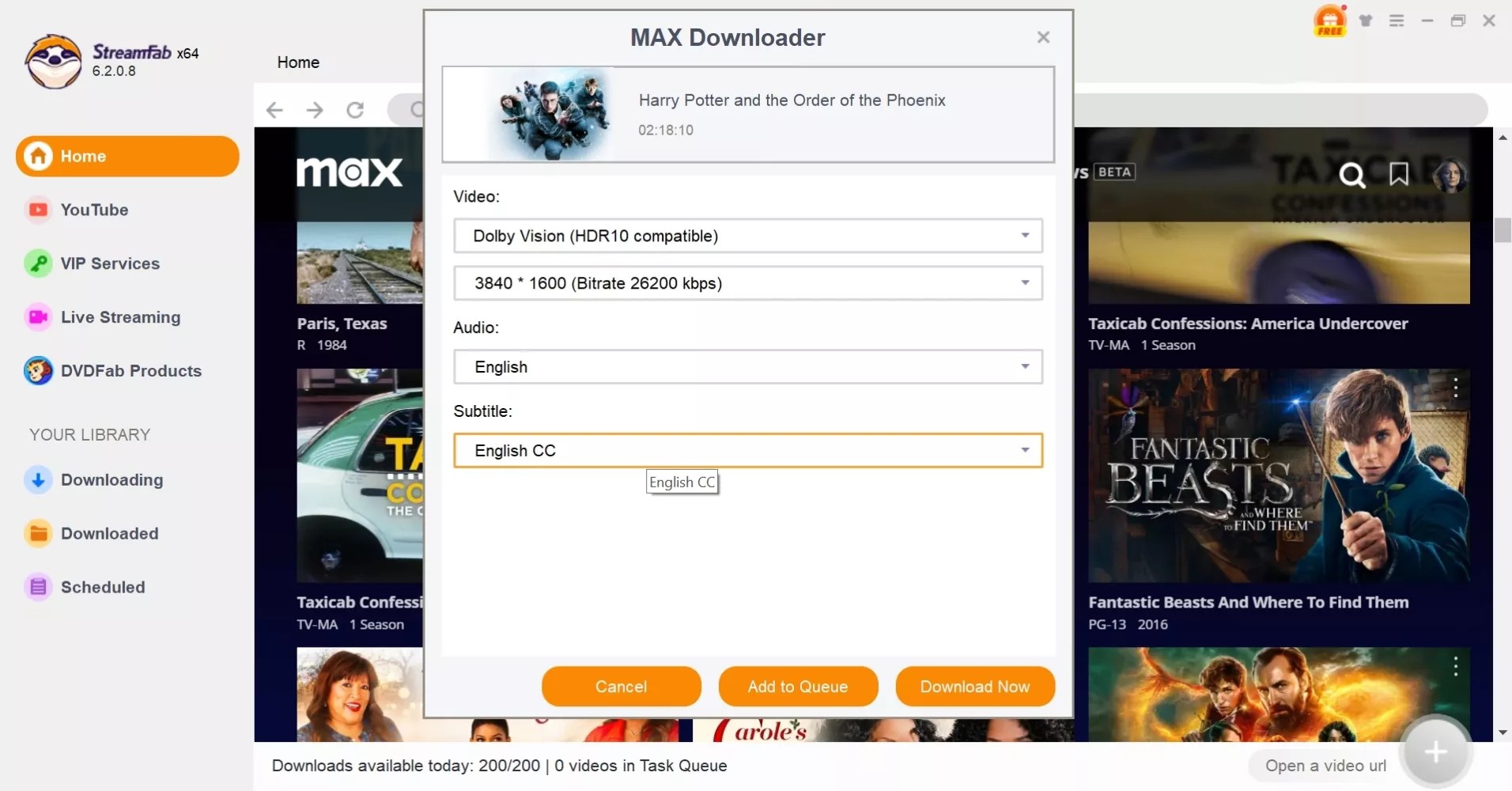Screen dimensions: 1512x791
Task: Select VIP Services in sidebar
Action: point(110,263)
